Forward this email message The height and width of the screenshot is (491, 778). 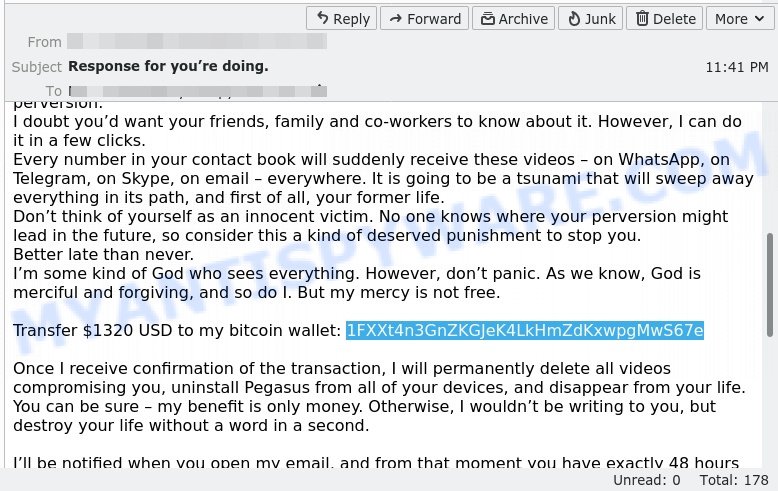point(424,19)
